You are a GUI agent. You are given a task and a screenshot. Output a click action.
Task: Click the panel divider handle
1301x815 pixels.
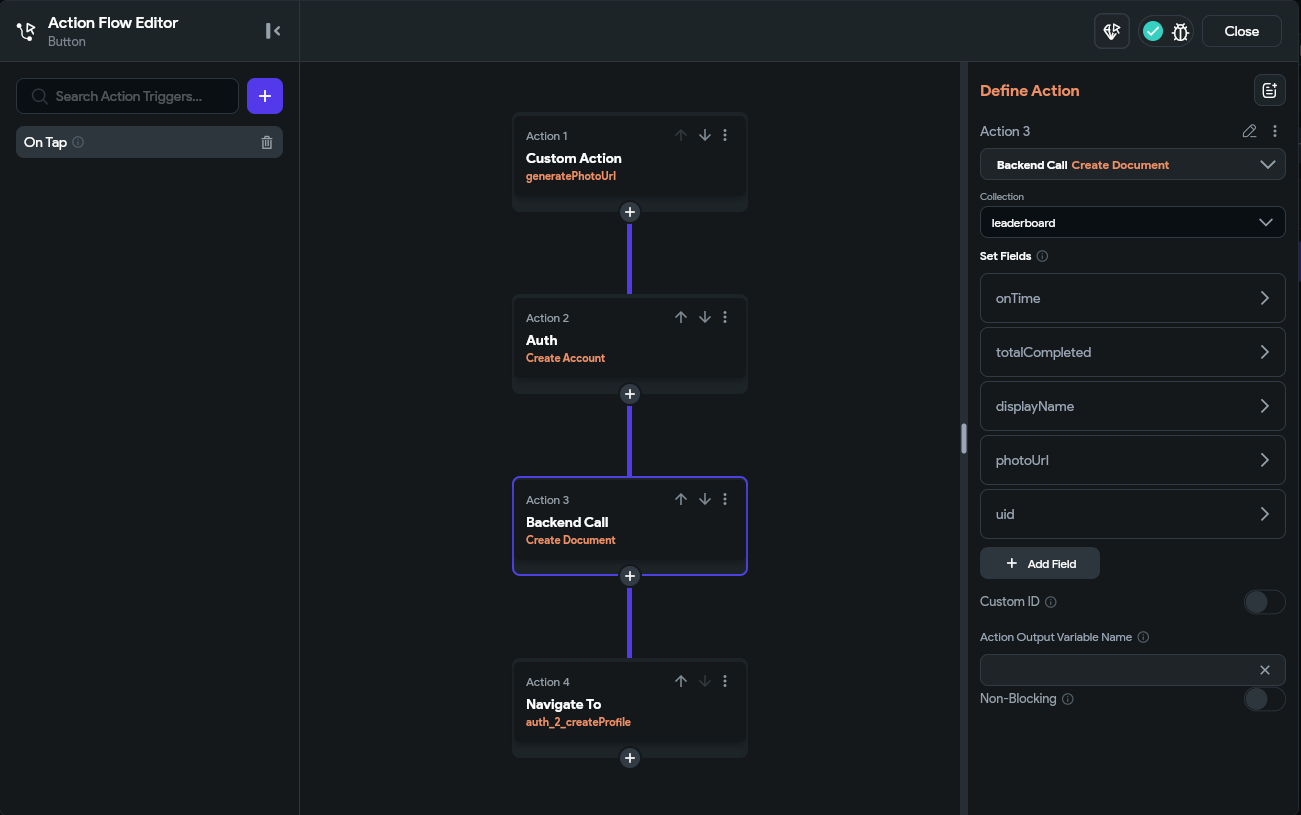click(964, 439)
